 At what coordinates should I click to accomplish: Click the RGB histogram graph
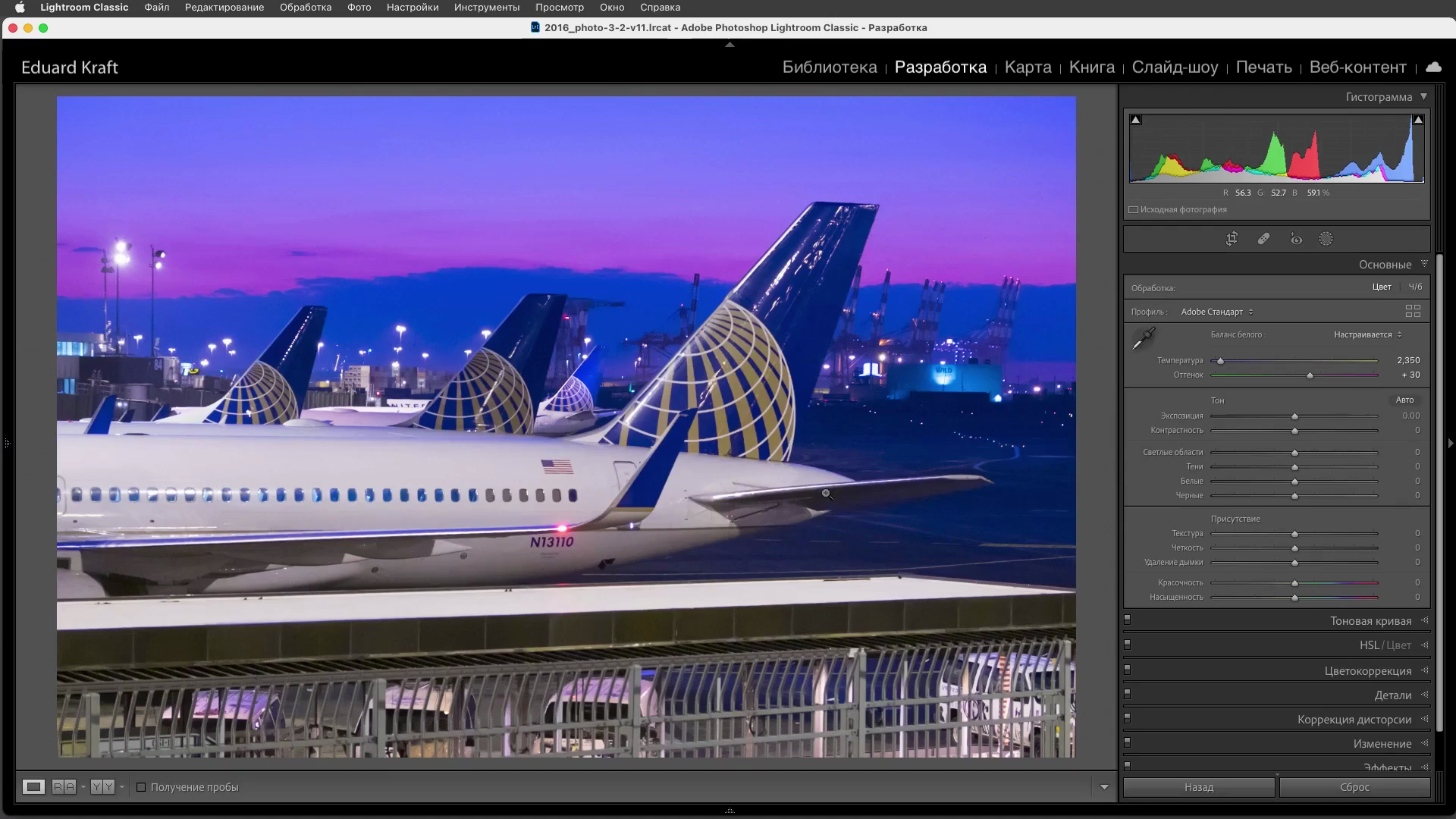click(1276, 149)
